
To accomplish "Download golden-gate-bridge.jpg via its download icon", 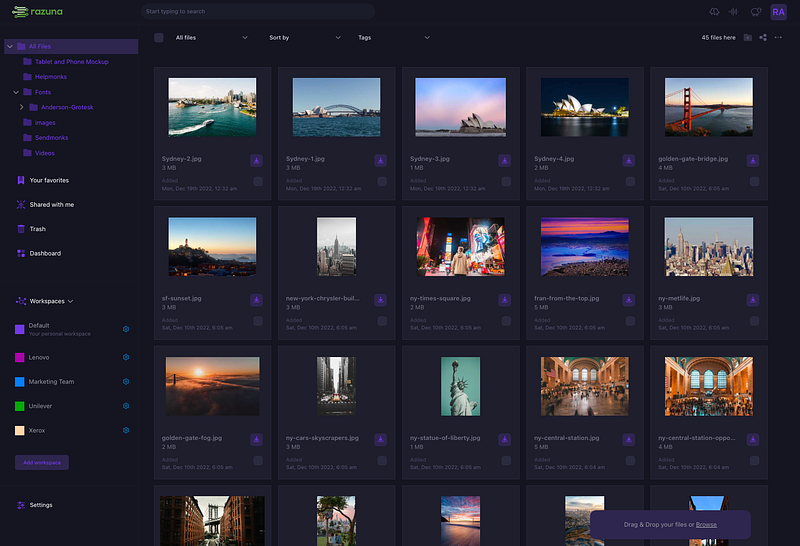I will click(x=753, y=161).
